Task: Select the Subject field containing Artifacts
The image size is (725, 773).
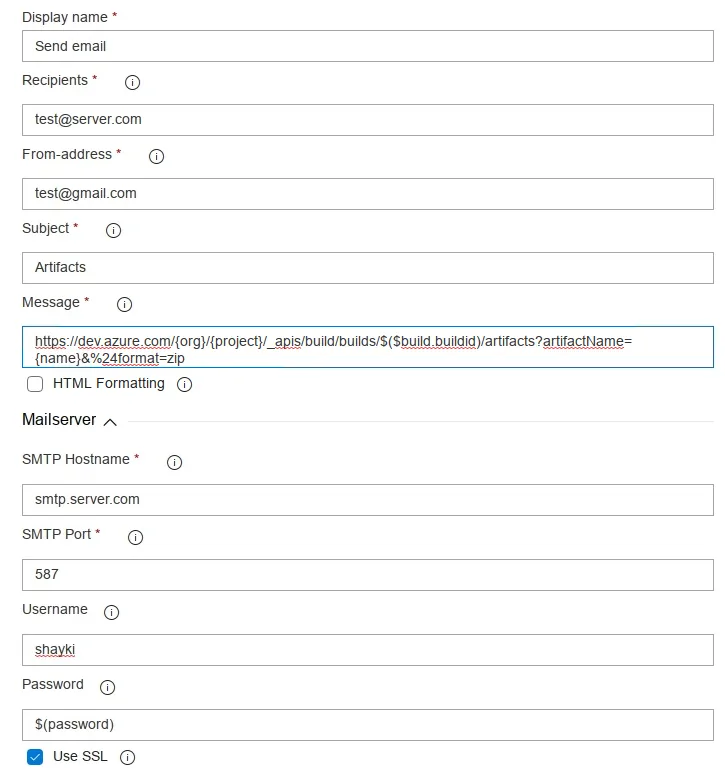Action: 367,267
